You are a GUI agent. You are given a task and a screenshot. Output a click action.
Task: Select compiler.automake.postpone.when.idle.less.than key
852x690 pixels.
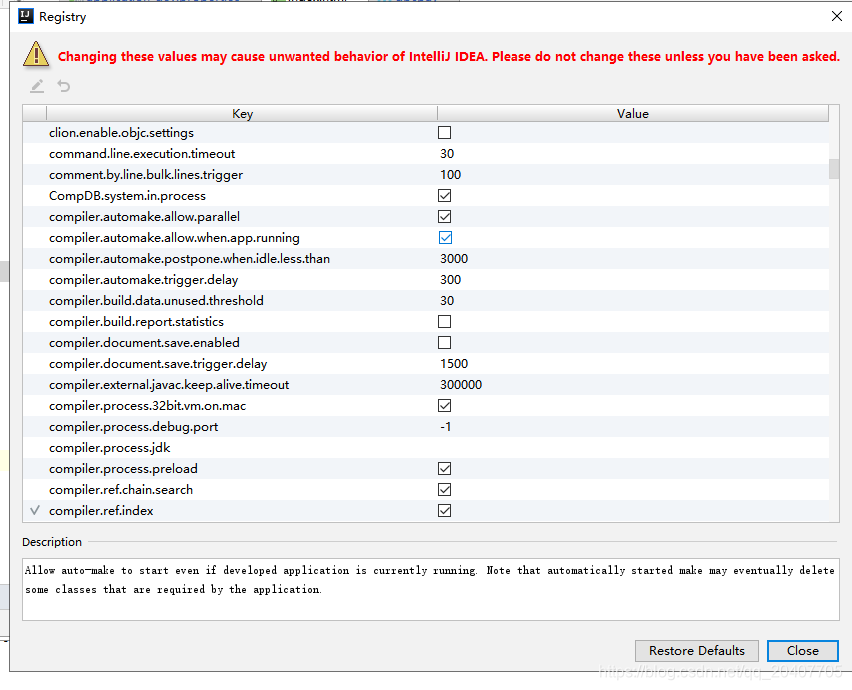click(x=189, y=259)
